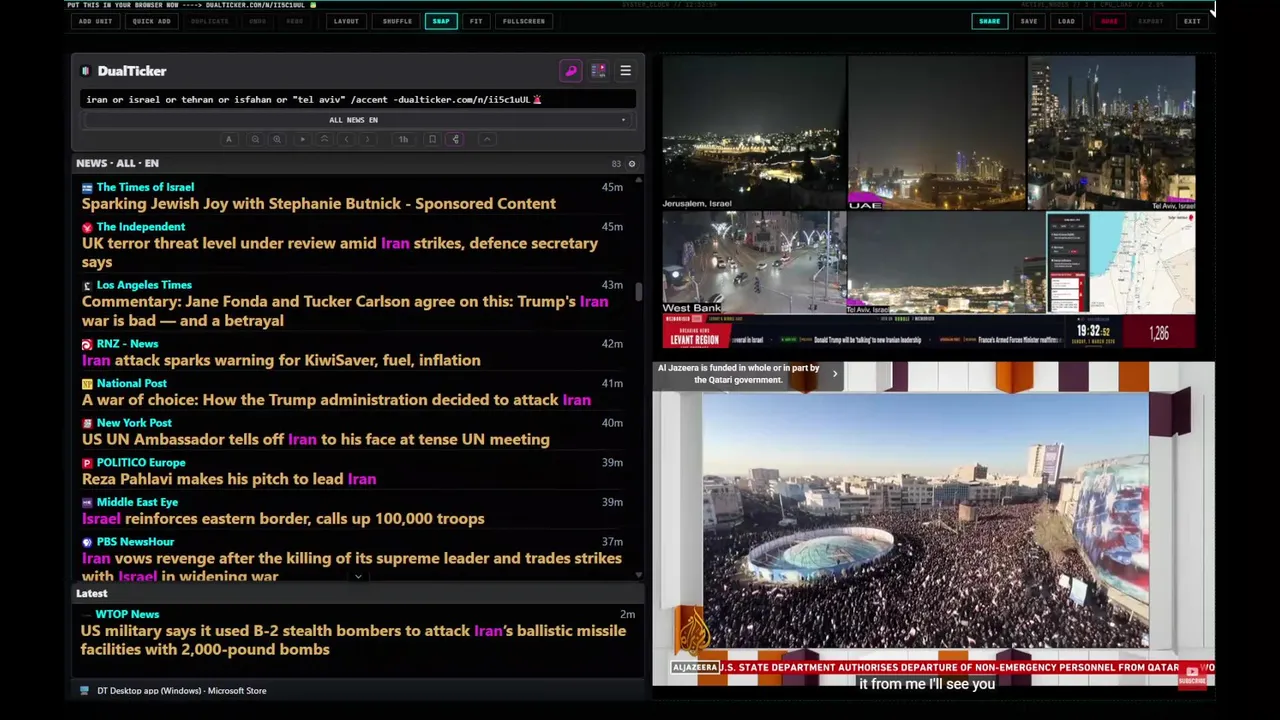Click the 83 item count label
Image resolution: width=1280 pixels, height=720 pixels.
point(616,163)
